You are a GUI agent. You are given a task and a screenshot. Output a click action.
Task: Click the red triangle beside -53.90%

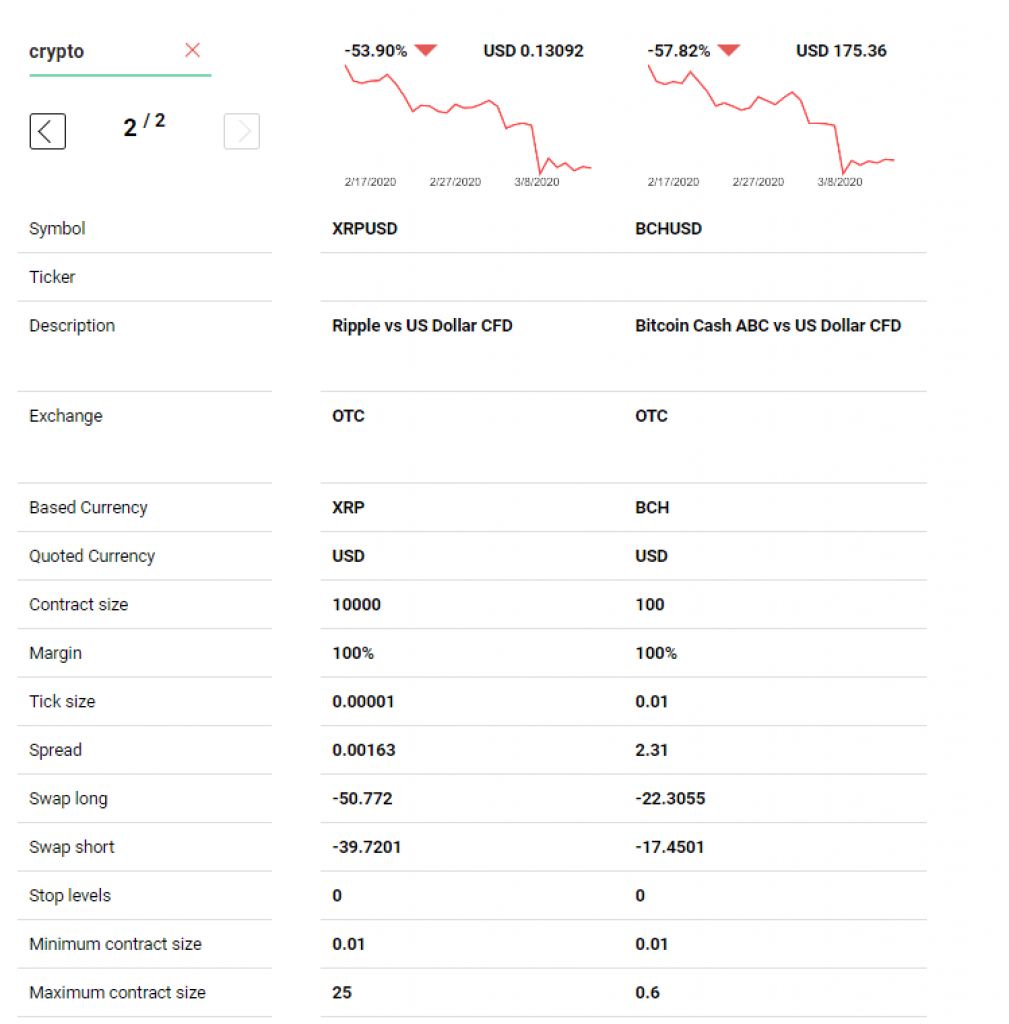pyautogui.click(x=426, y=50)
